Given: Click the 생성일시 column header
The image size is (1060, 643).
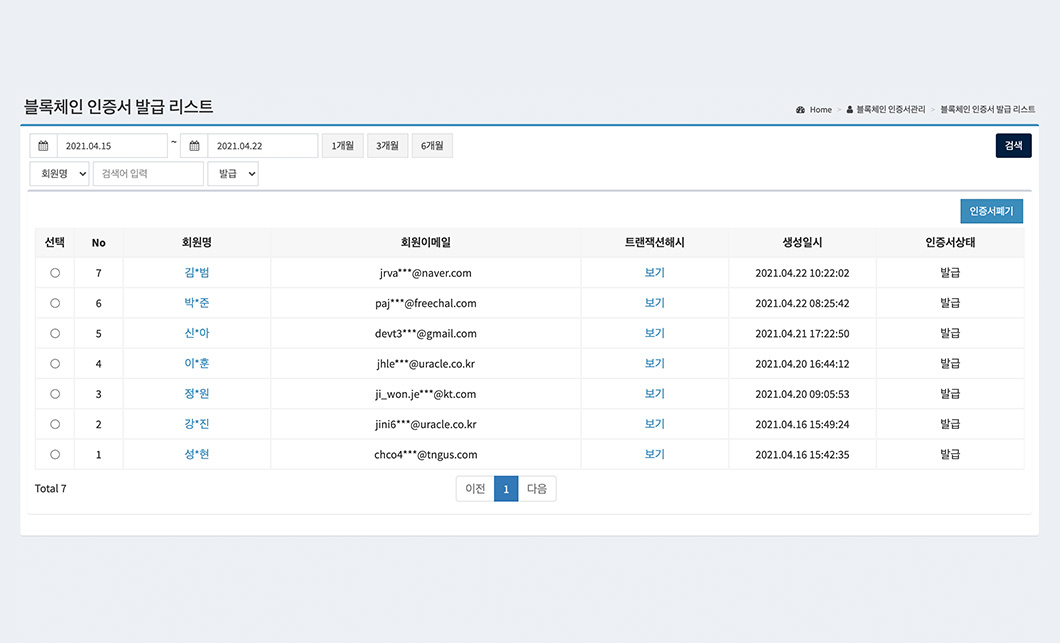Looking at the screenshot, I should tap(802, 243).
